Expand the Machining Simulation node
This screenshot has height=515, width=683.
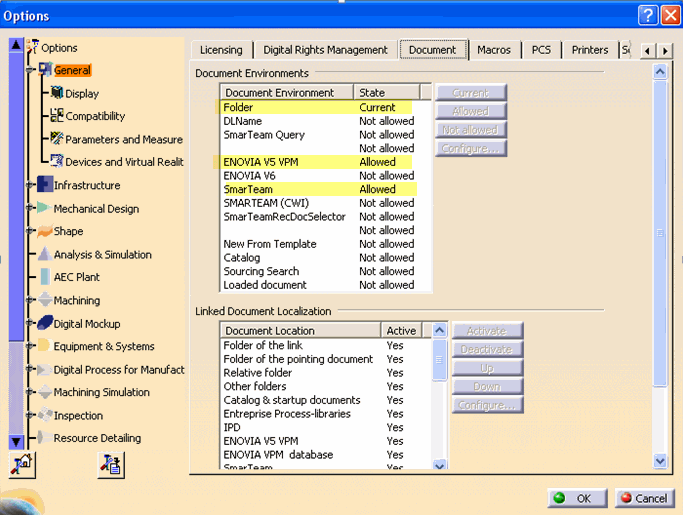(x=30, y=392)
